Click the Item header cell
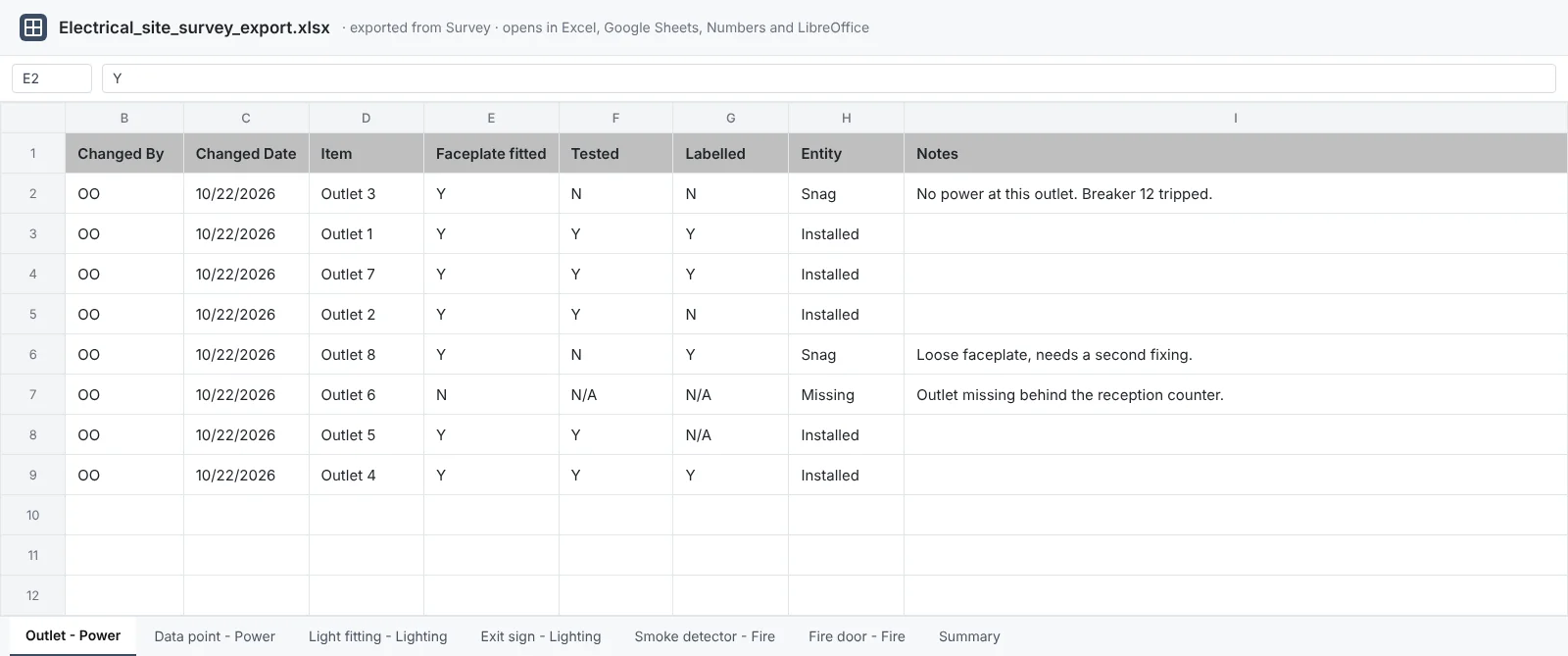1568x656 pixels. pos(367,153)
